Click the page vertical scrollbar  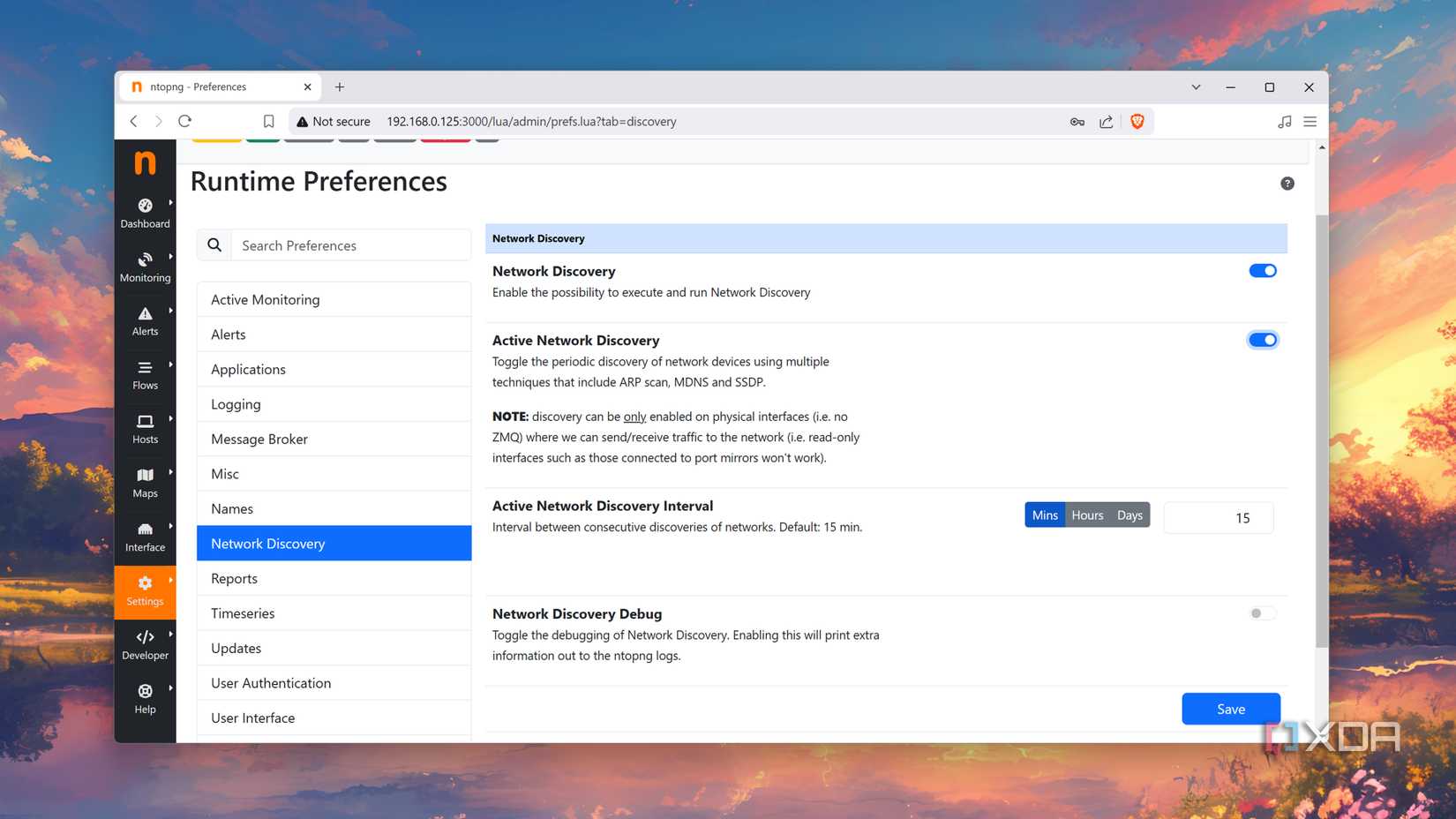pos(1321,431)
